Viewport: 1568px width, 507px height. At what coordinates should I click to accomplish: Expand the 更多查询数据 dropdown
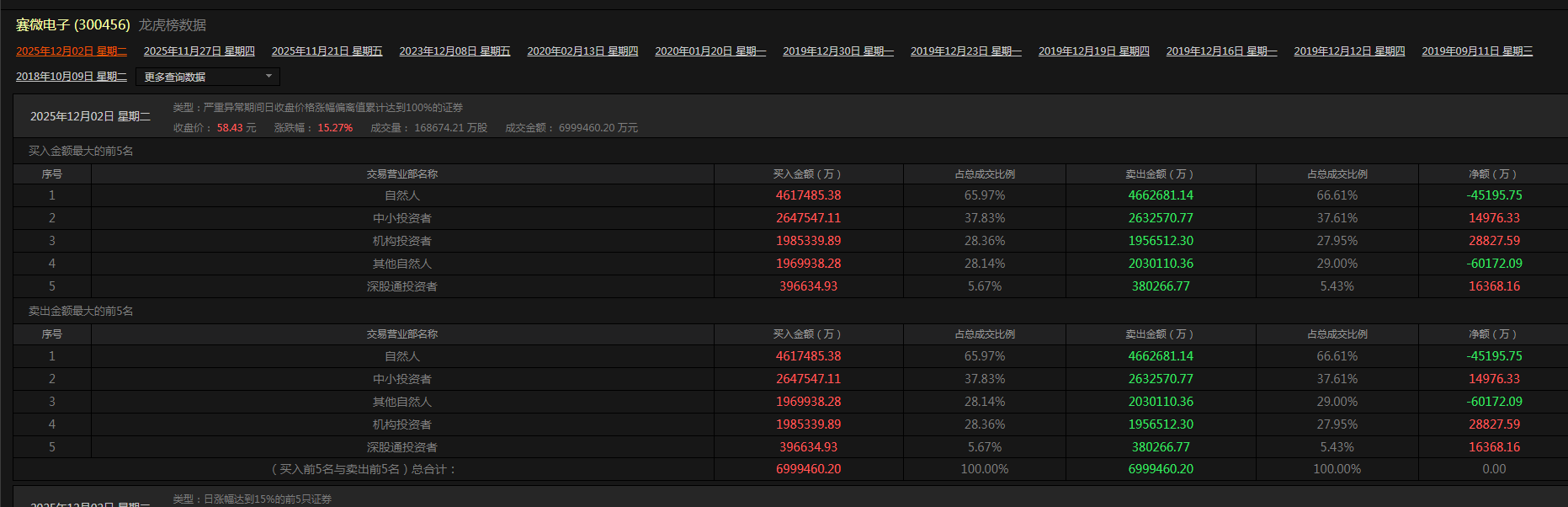pos(208,77)
